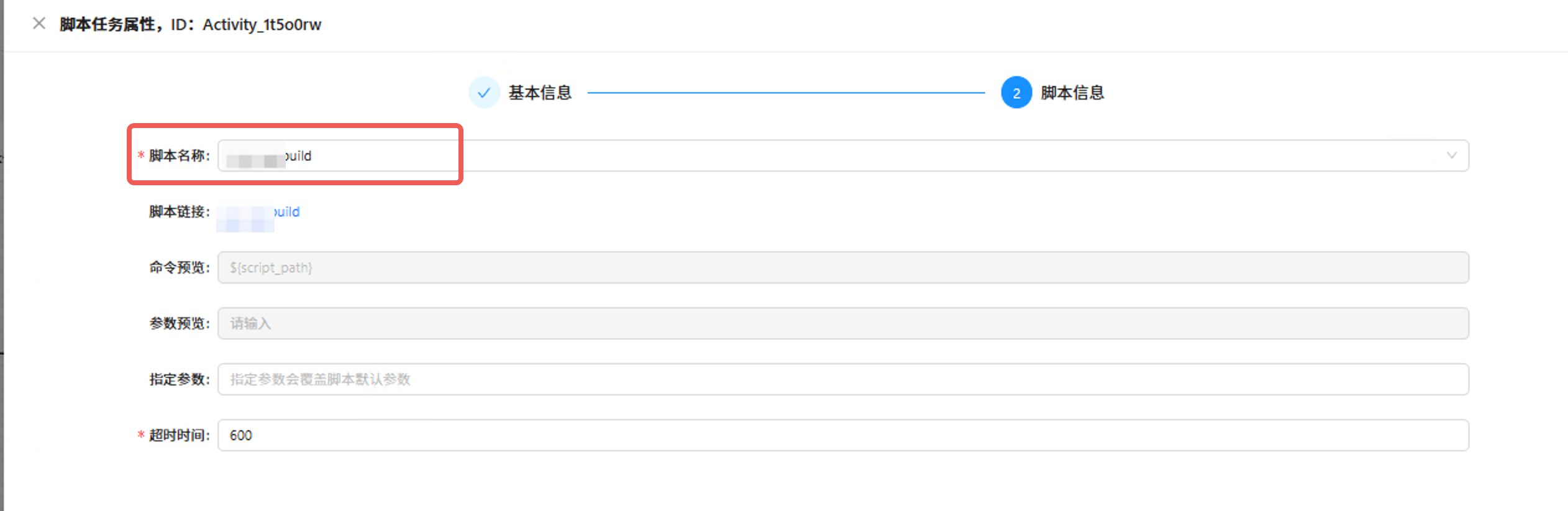Expand the chevron arrow in 脚本名称 field
Screen dimensions: 1568x511
click(1451, 155)
